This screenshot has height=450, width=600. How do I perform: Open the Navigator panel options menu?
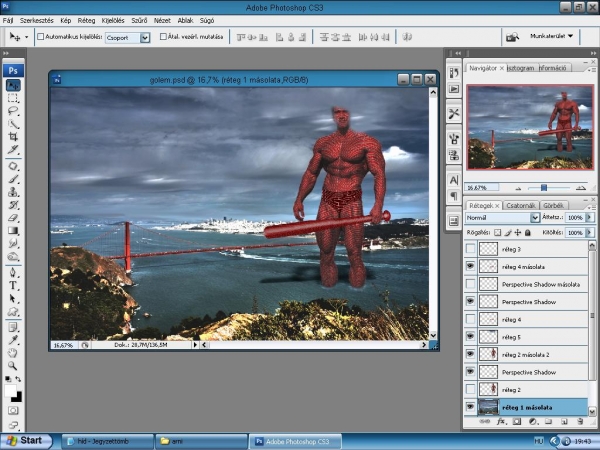coord(592,70)
